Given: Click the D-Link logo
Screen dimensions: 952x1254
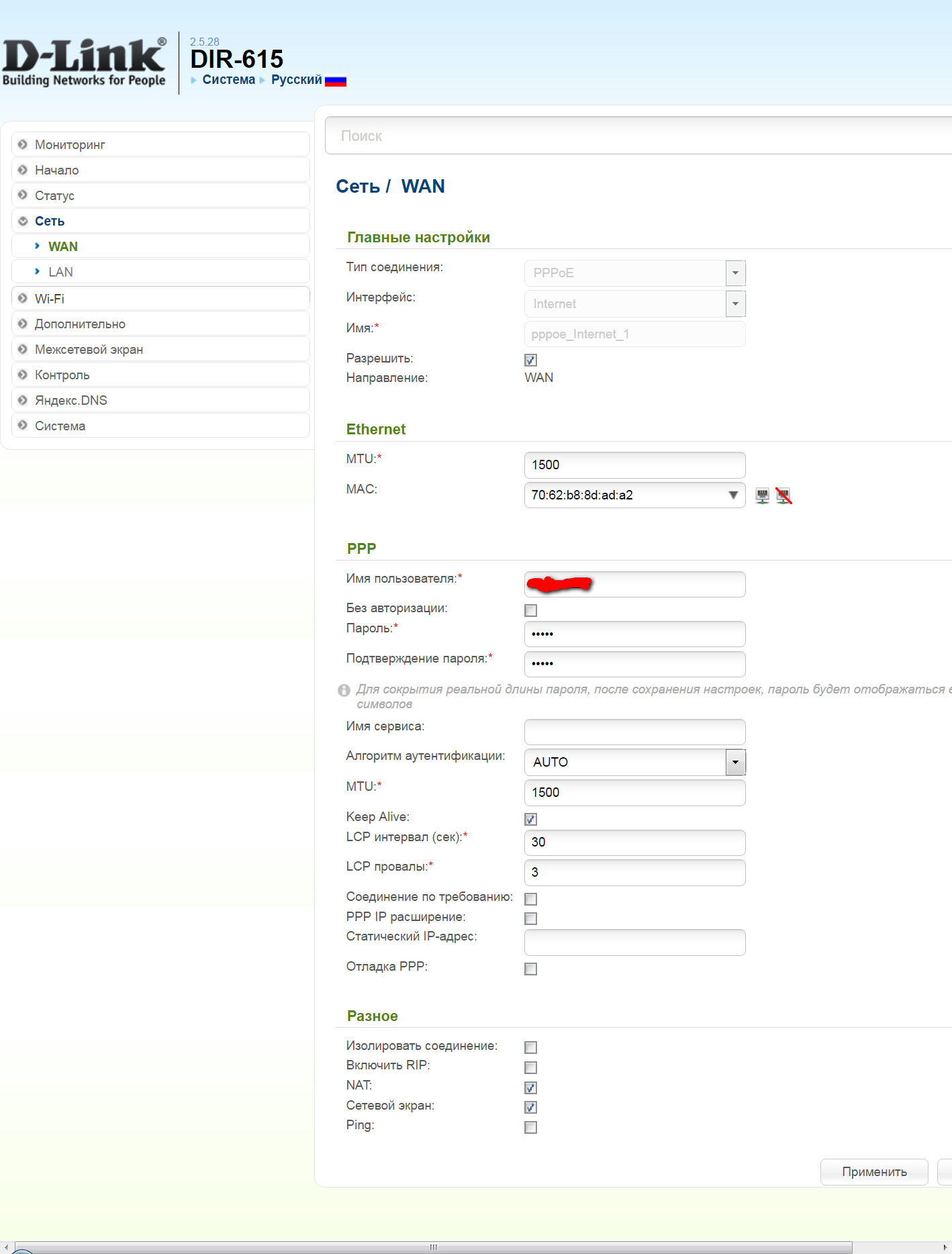Looking at the screenshot, I should point(84,63).
